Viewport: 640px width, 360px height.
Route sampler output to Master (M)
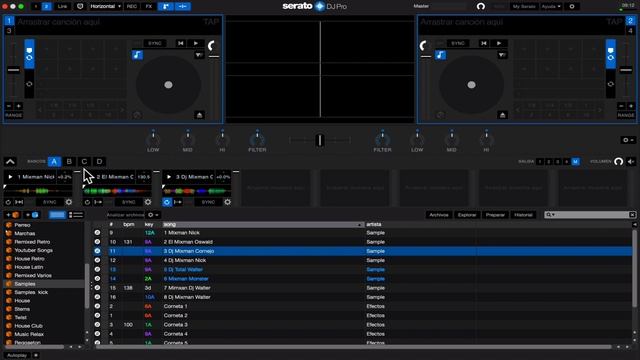pos(576,162)
